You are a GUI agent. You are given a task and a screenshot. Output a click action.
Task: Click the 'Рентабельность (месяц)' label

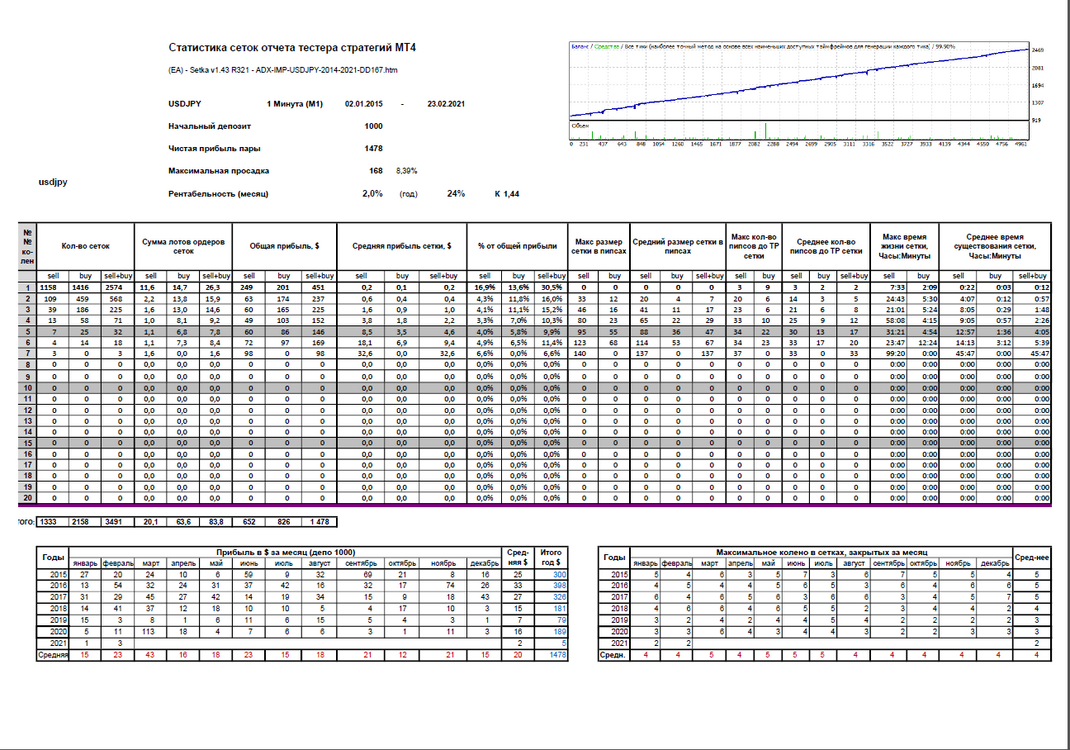[218, 194]
